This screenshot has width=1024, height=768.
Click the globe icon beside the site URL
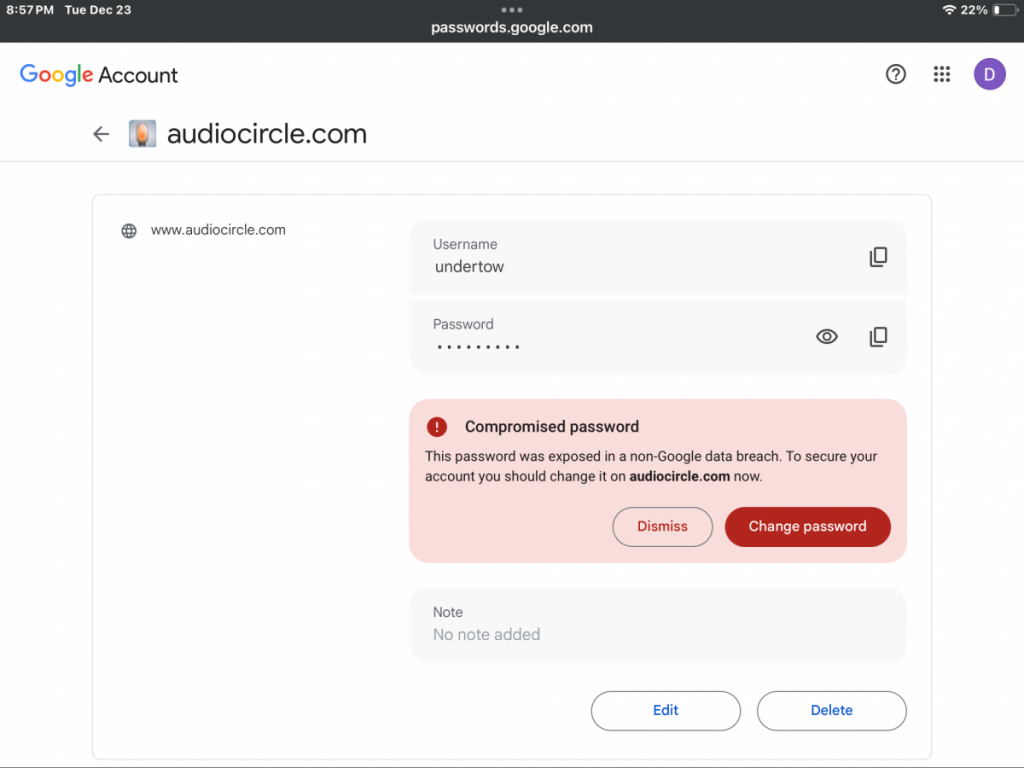click(129, 231)
